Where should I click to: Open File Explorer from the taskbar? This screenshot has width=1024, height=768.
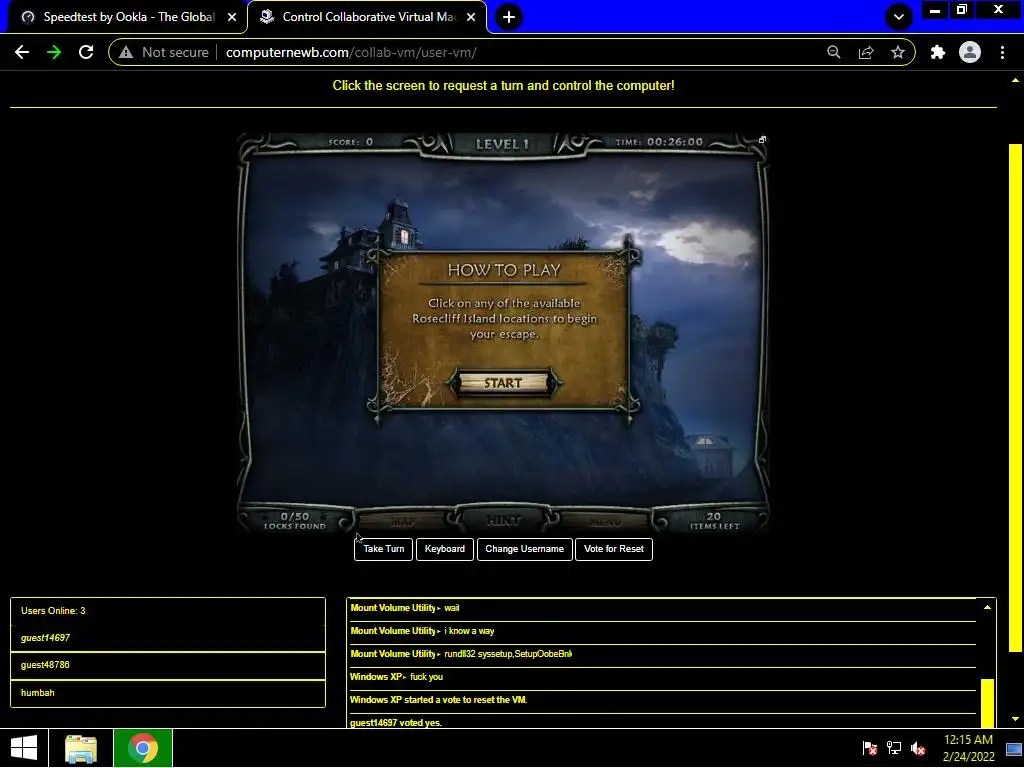tap(81, 748)
